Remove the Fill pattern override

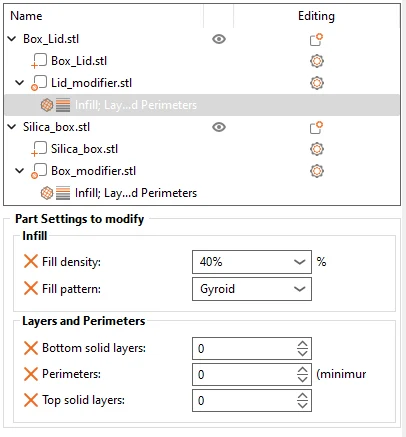(31, 288)
